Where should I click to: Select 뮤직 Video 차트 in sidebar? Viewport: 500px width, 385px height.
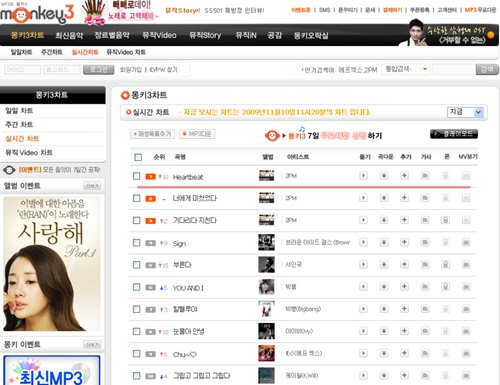pos(29,153)
